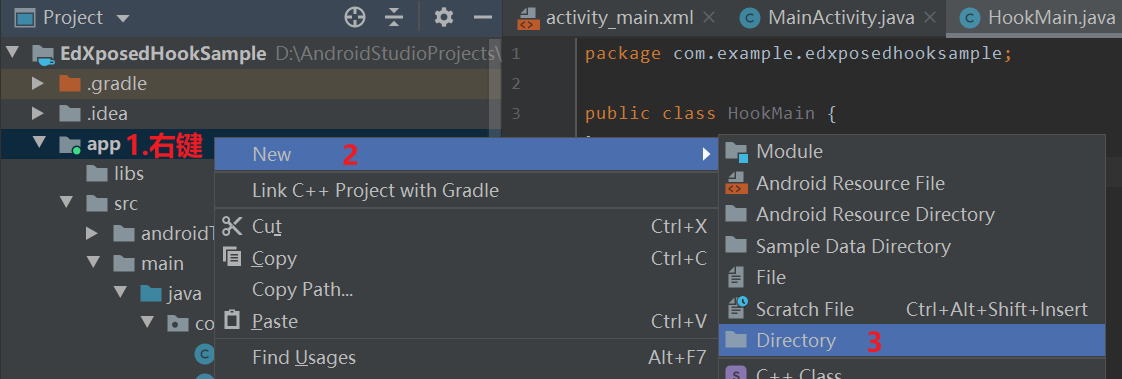Collapse the src folder
Screen dimensions: 1122x379
(67, 203)
